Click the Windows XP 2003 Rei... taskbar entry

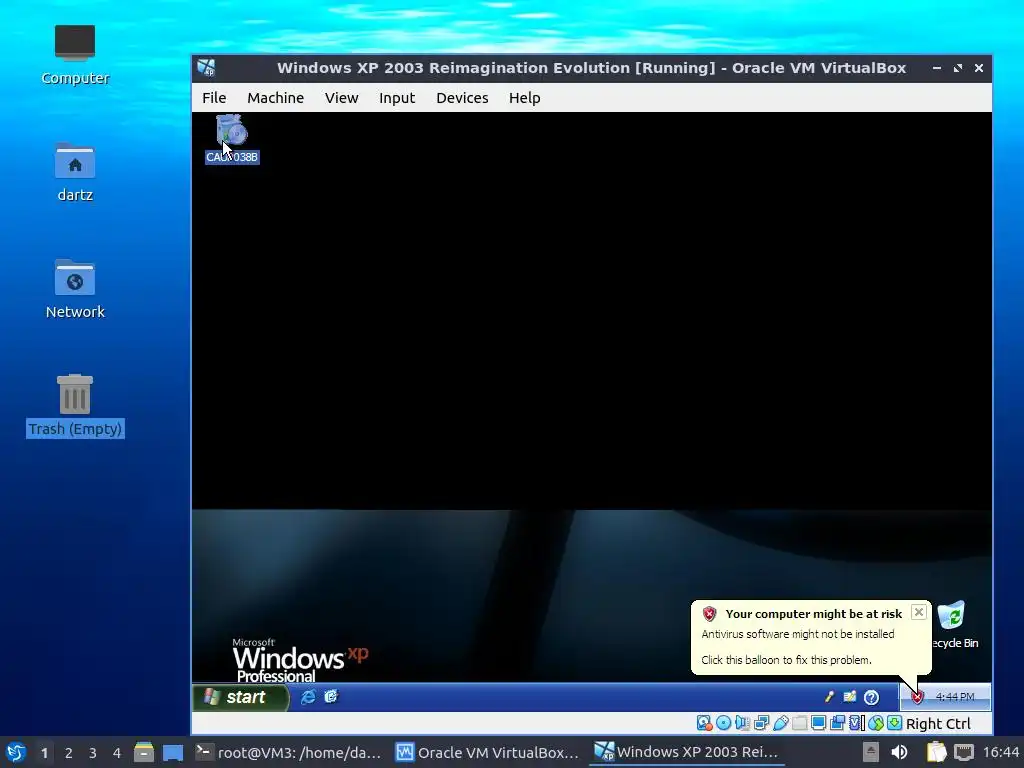pyautogui.click(x=686, y=752)
